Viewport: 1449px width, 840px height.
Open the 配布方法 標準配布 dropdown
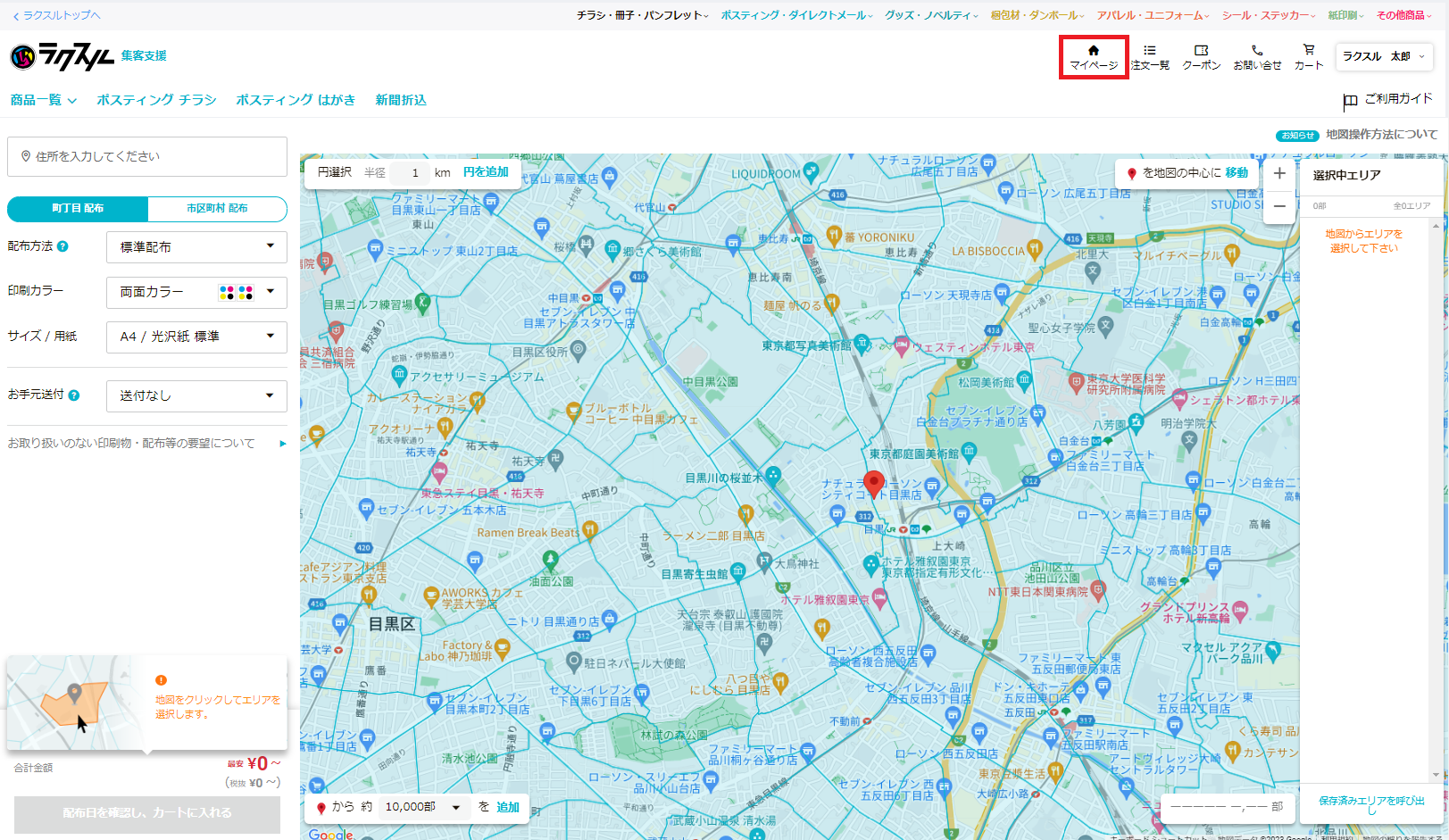[196, 247]
